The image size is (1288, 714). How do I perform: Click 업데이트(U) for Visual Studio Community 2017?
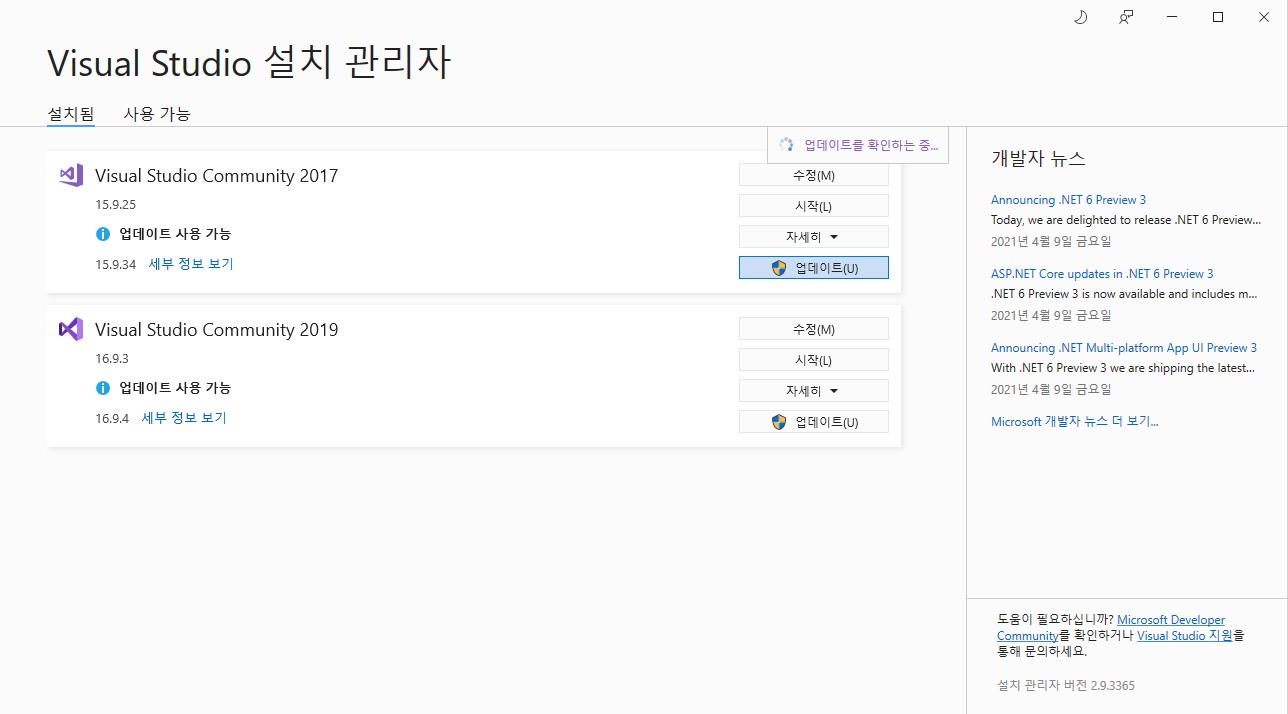(814, 268)
